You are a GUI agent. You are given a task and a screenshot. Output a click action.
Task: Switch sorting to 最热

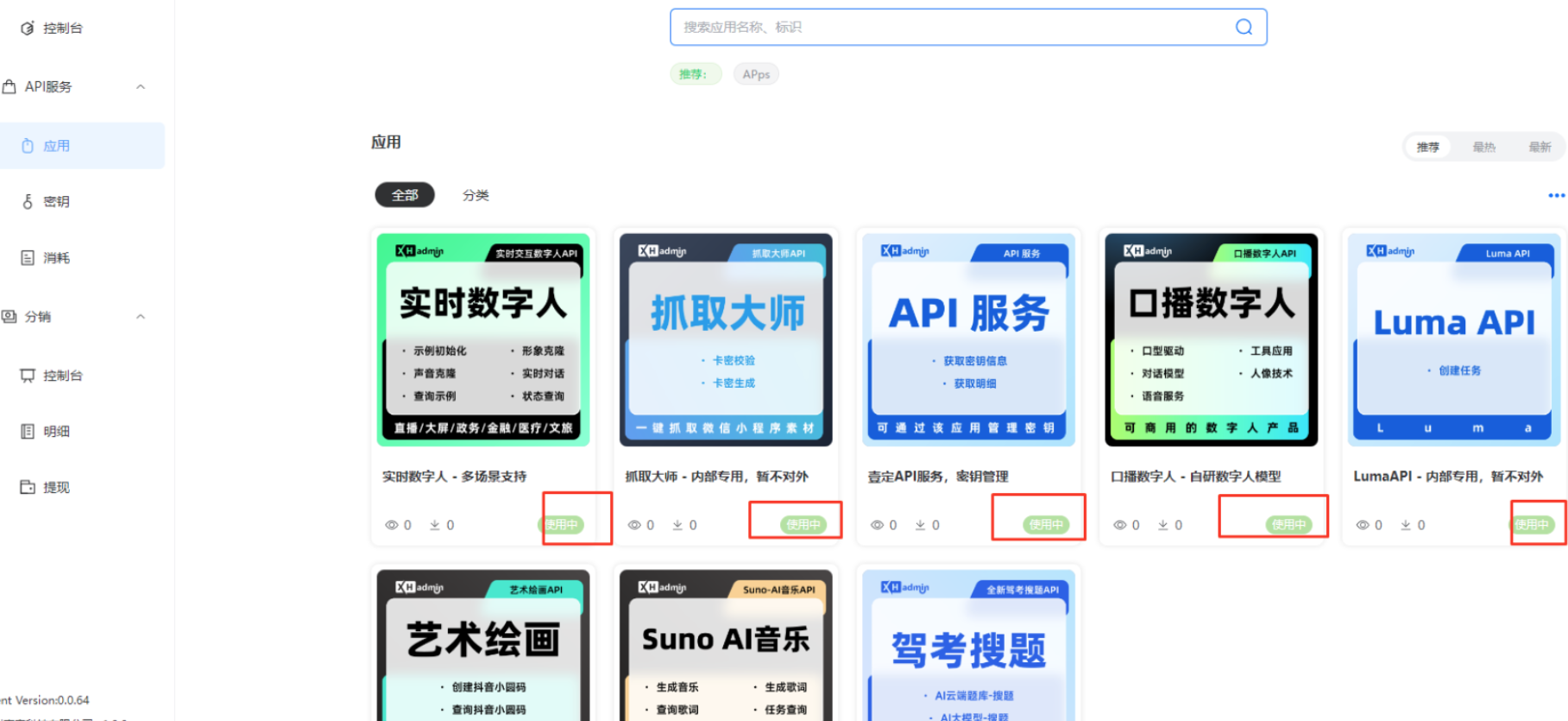1483,147
